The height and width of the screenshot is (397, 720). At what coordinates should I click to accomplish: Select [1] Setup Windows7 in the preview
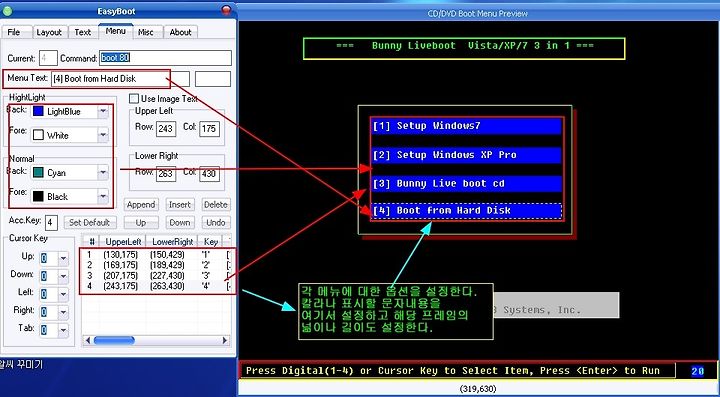click(467, 126)
